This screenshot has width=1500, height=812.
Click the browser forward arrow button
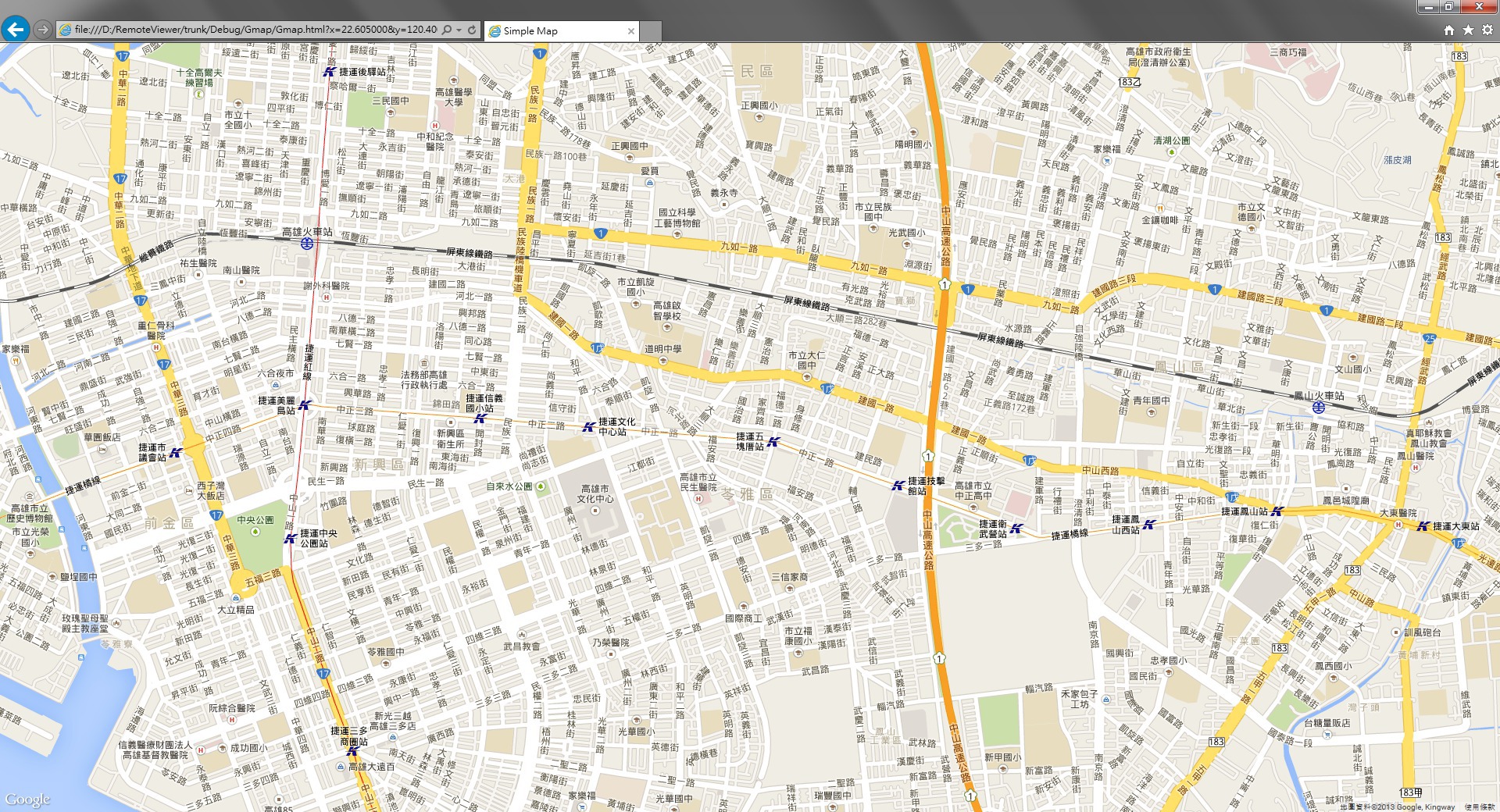43,30
